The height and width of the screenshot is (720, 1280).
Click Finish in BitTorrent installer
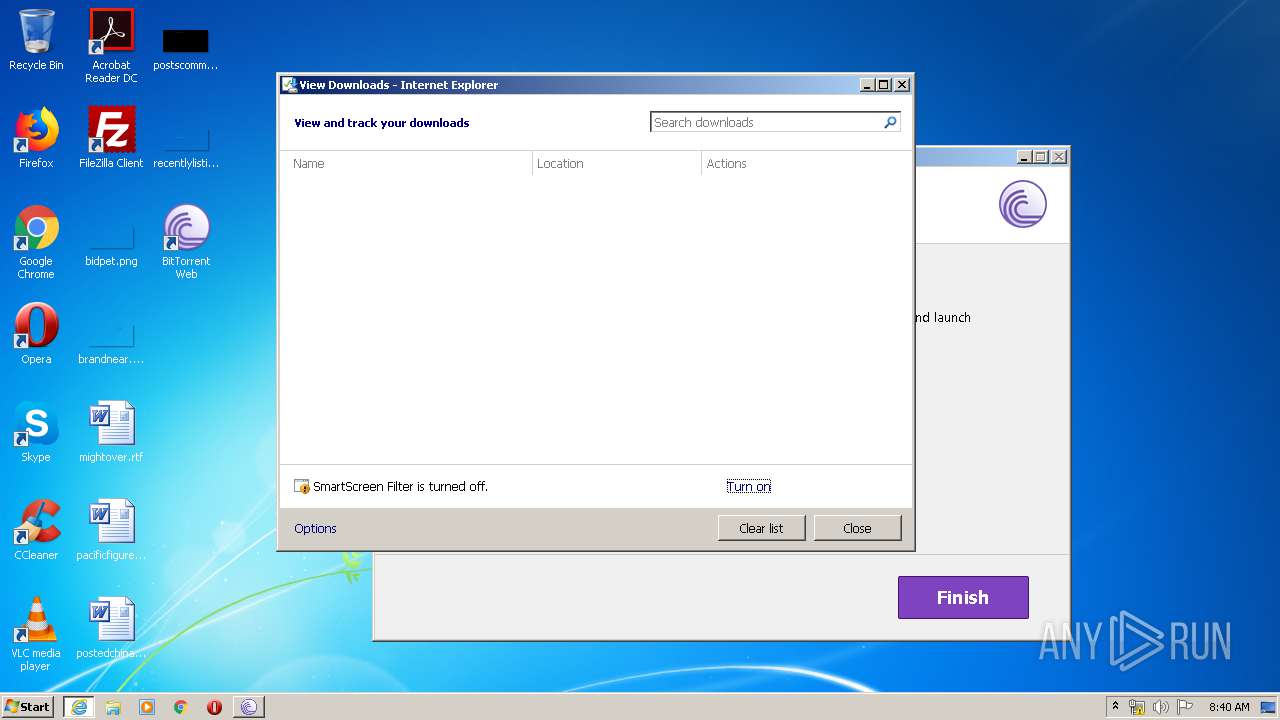click(x=963, y=597)
